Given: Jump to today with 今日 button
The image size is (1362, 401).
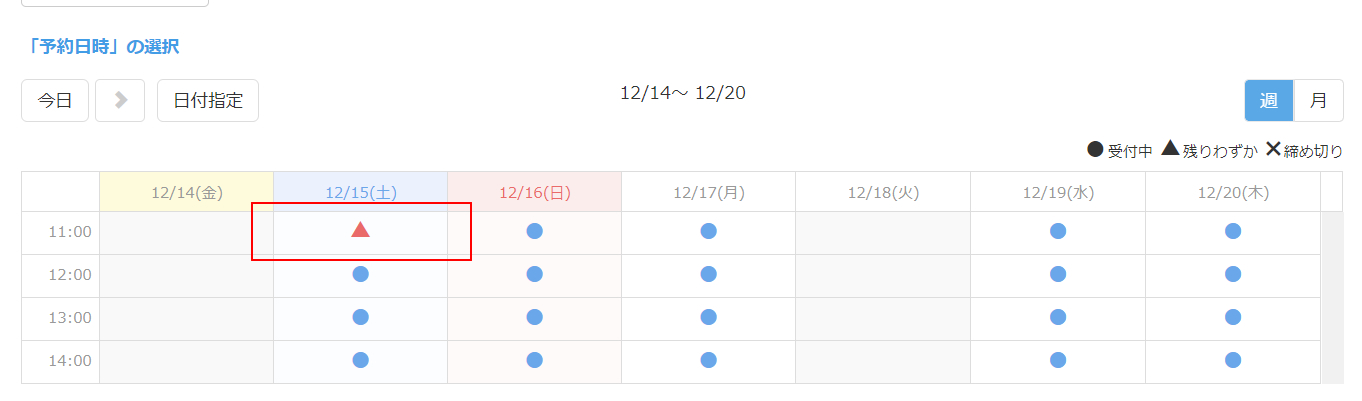Looking at the screenshot, I should 55,100.
